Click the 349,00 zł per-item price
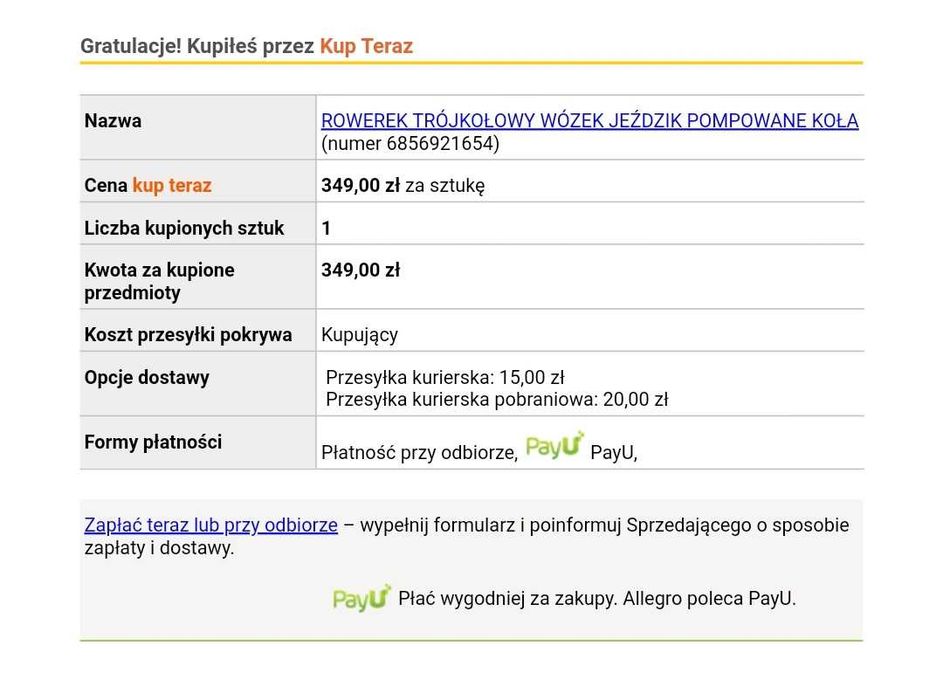The image size is (943, 699). pos(360,185)
